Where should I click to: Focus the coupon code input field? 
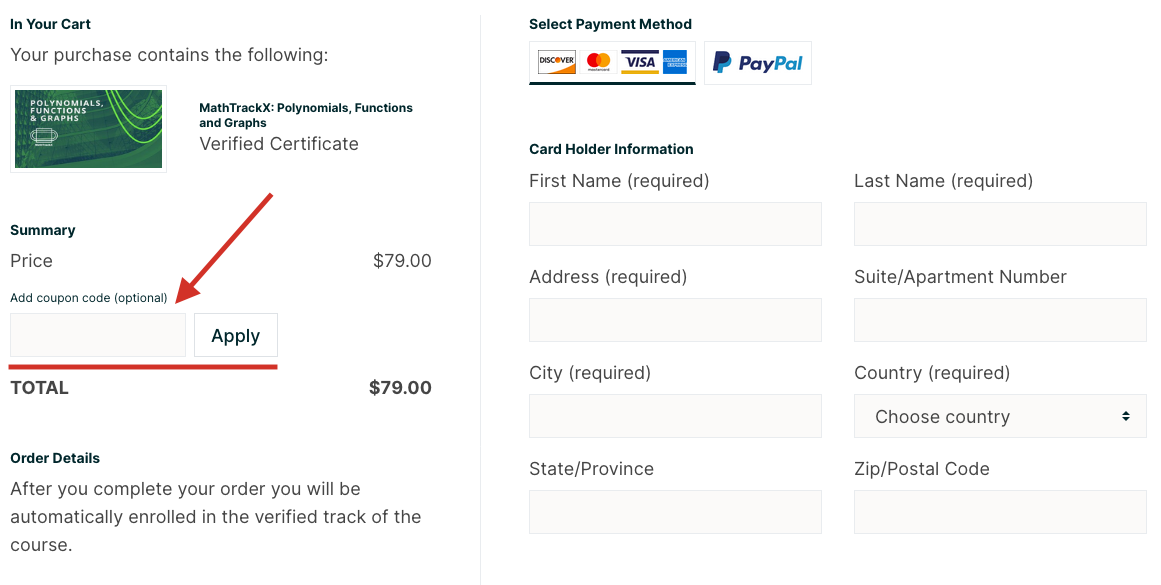coord(98,335)
